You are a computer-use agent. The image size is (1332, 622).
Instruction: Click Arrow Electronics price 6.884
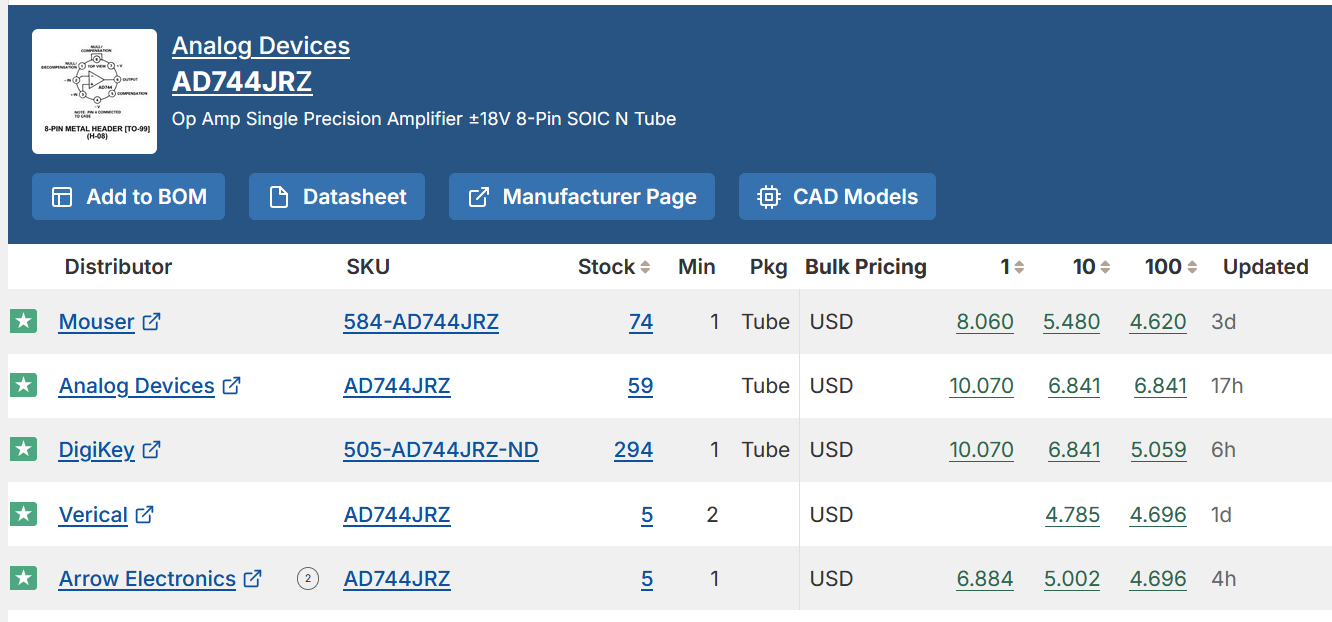(x=985, y=579)
